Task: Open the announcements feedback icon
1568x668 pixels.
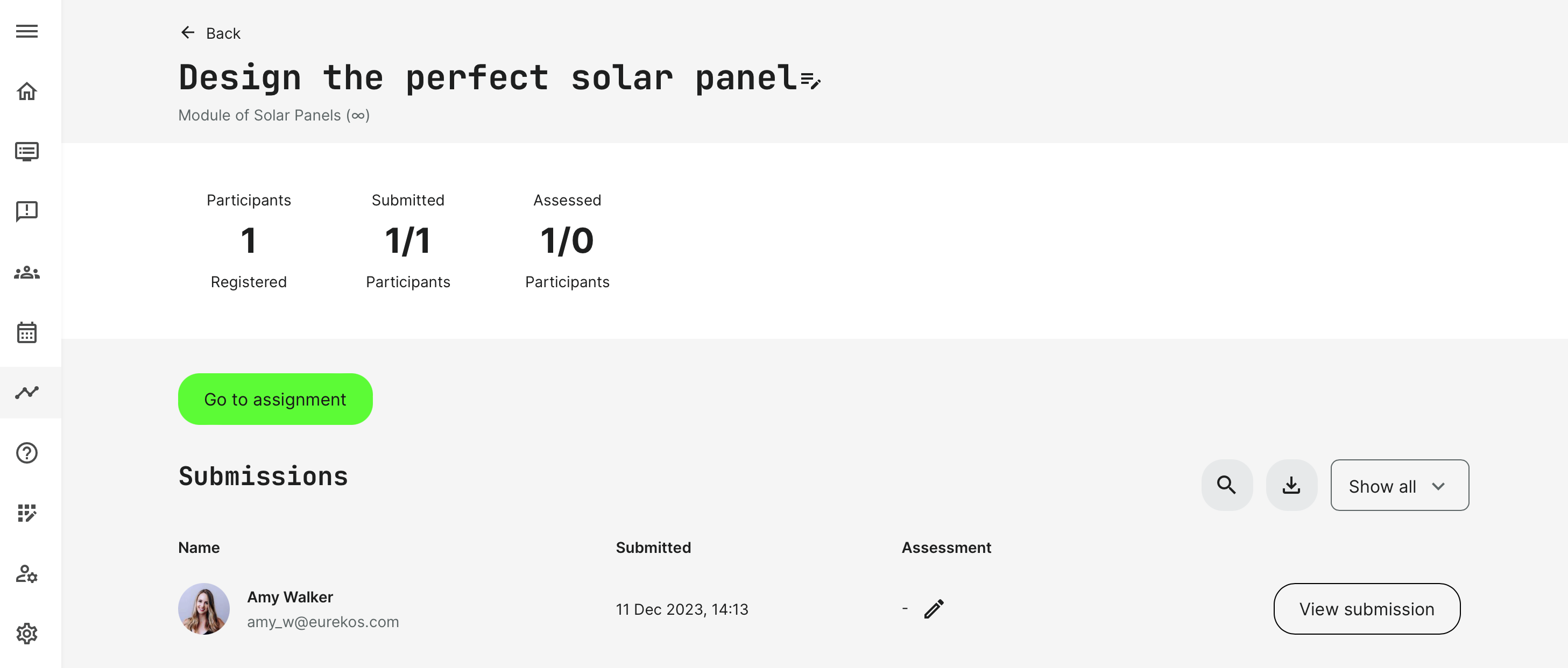Action: (x=27, y=212)
